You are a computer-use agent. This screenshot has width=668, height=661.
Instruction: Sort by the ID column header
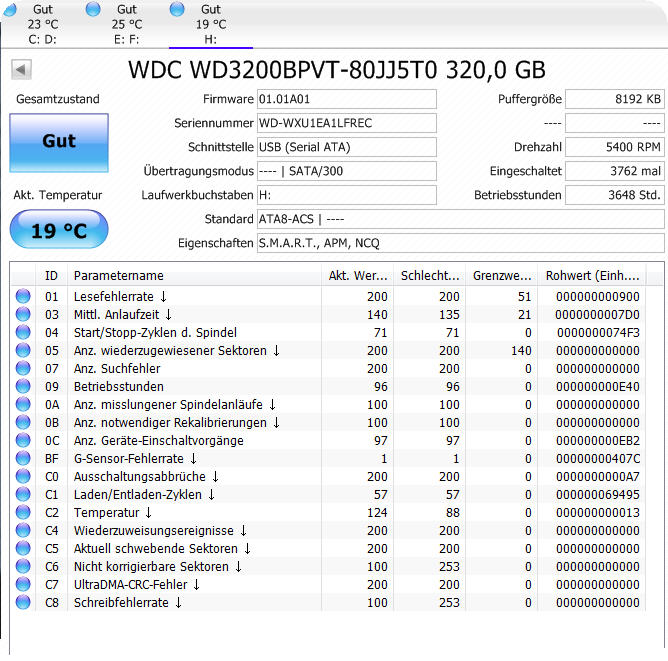tap(52, 276)
